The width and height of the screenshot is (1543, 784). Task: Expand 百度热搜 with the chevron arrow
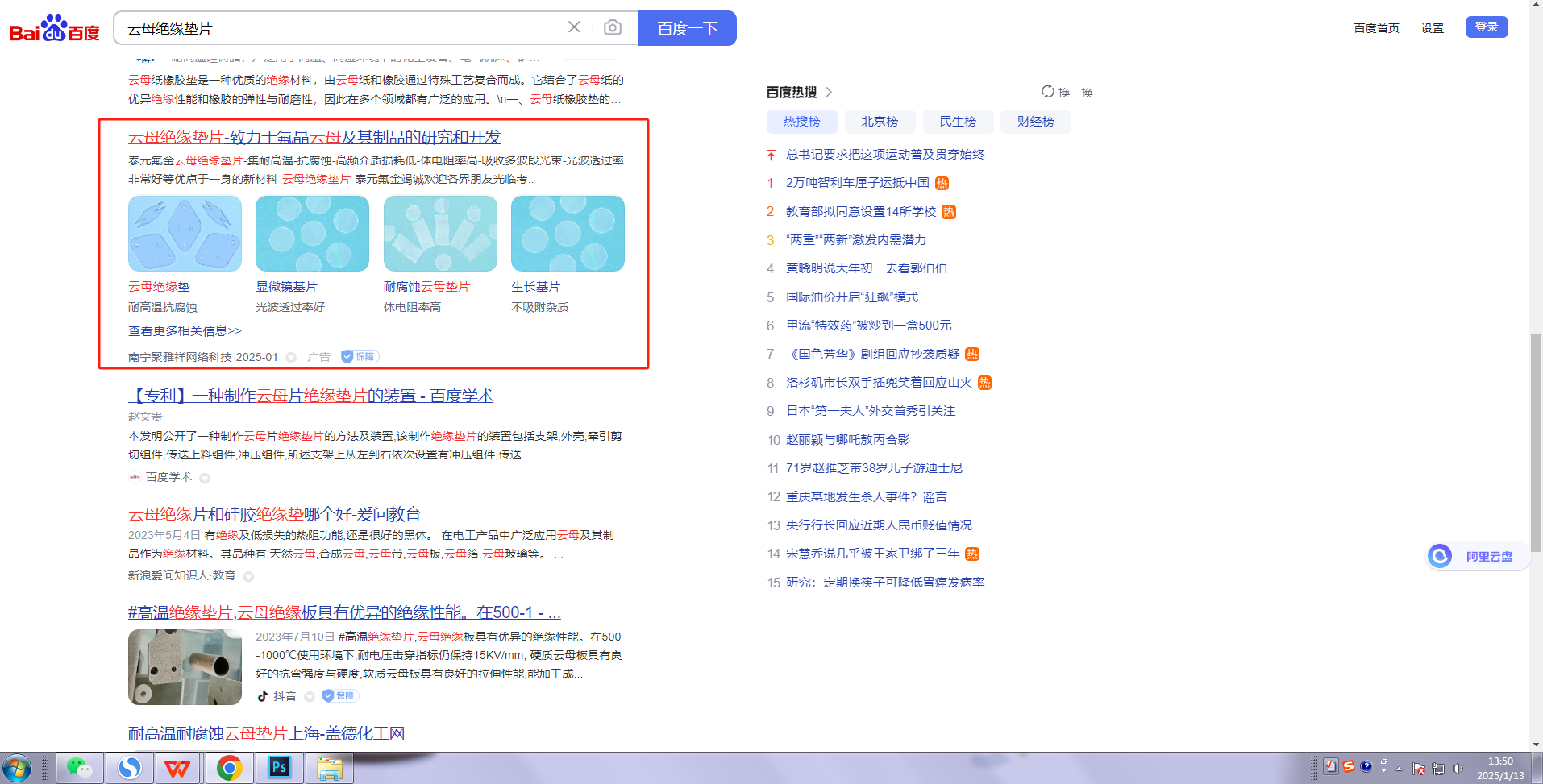point(829,93)
